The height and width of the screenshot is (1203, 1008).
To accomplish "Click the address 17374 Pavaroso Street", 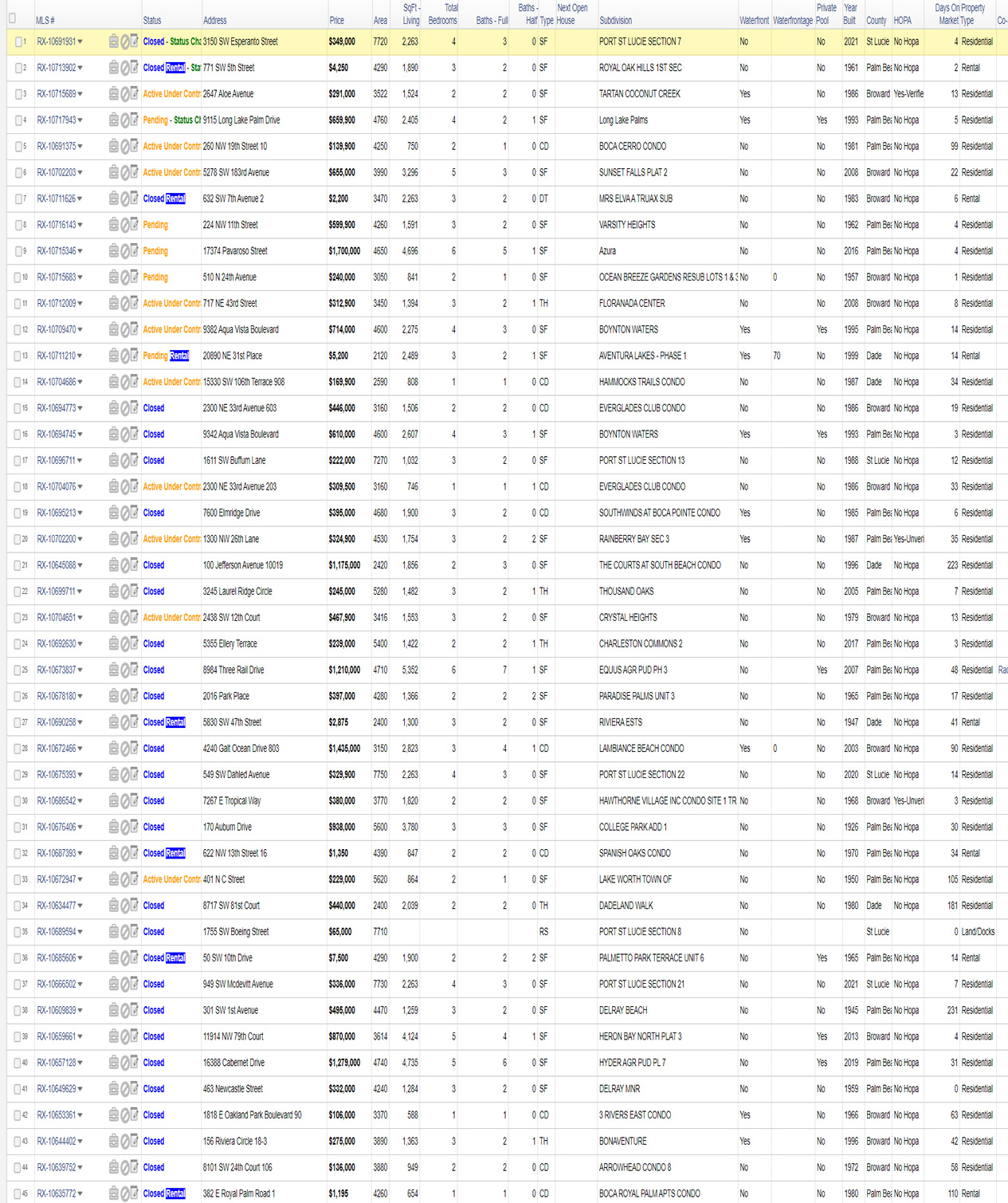I will (235, 251).
